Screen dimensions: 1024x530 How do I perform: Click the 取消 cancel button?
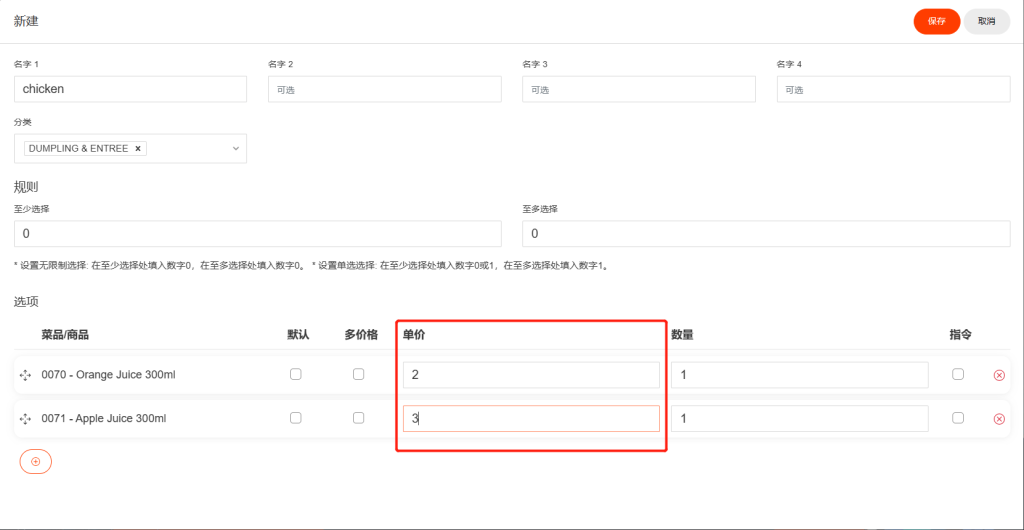(x=987, y=22)
